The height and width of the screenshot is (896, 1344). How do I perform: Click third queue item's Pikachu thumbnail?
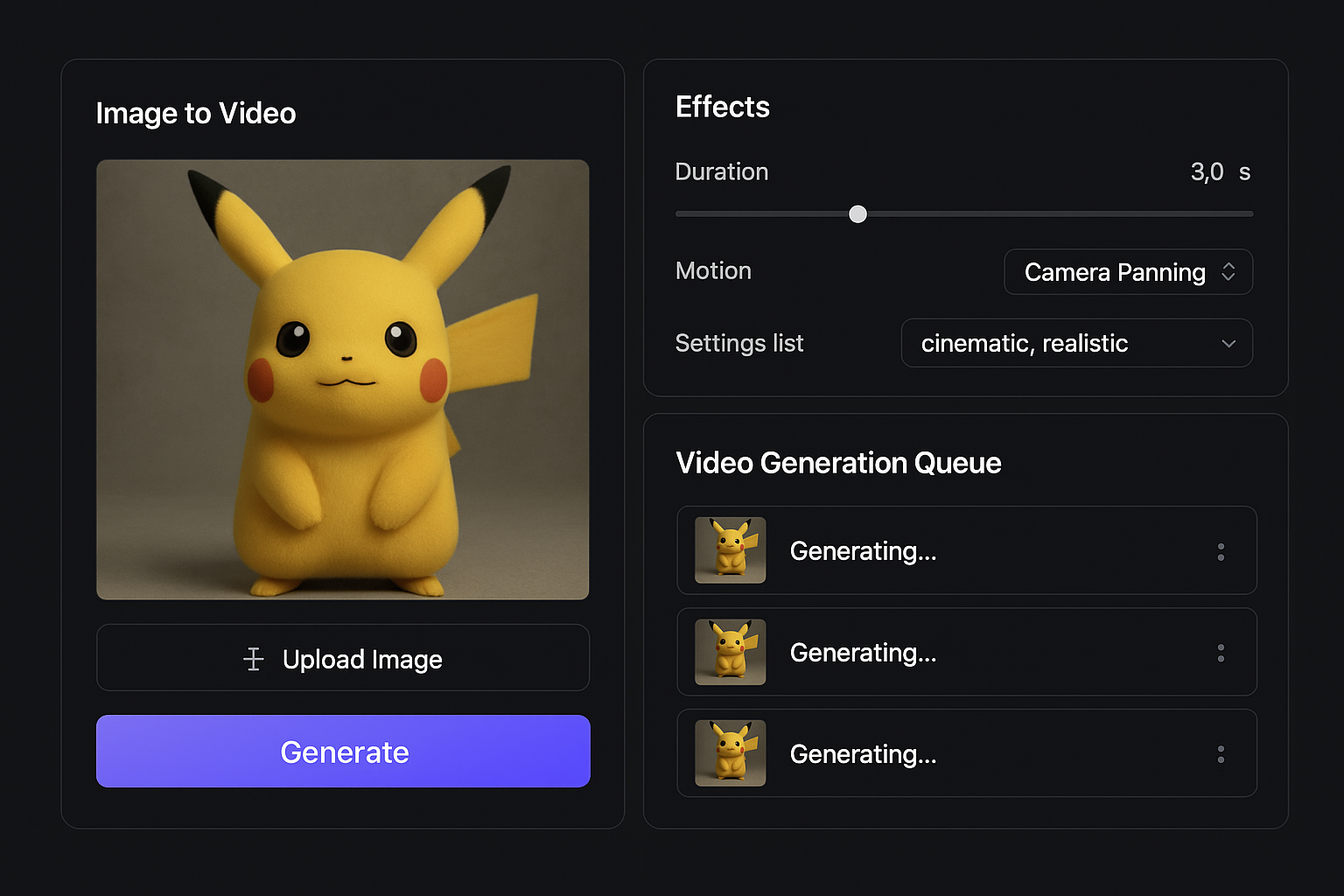click(731, 753)
